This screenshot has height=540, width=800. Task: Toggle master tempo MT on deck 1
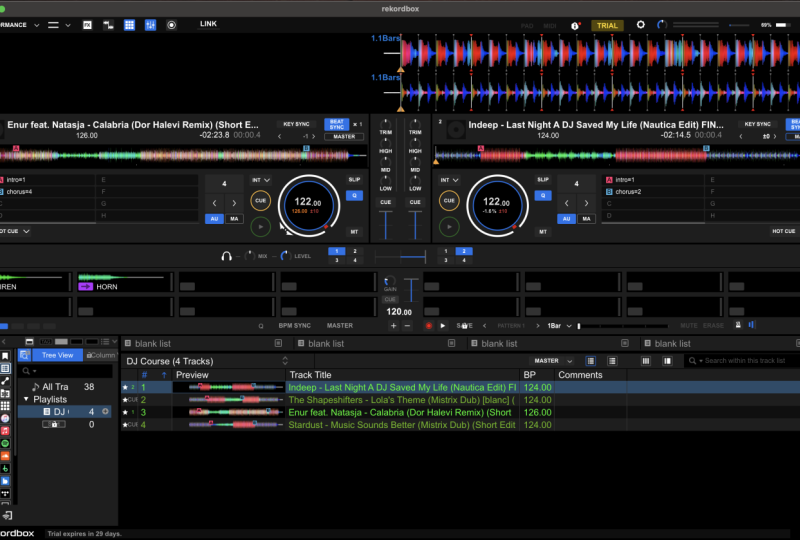[x=354, y=232]
